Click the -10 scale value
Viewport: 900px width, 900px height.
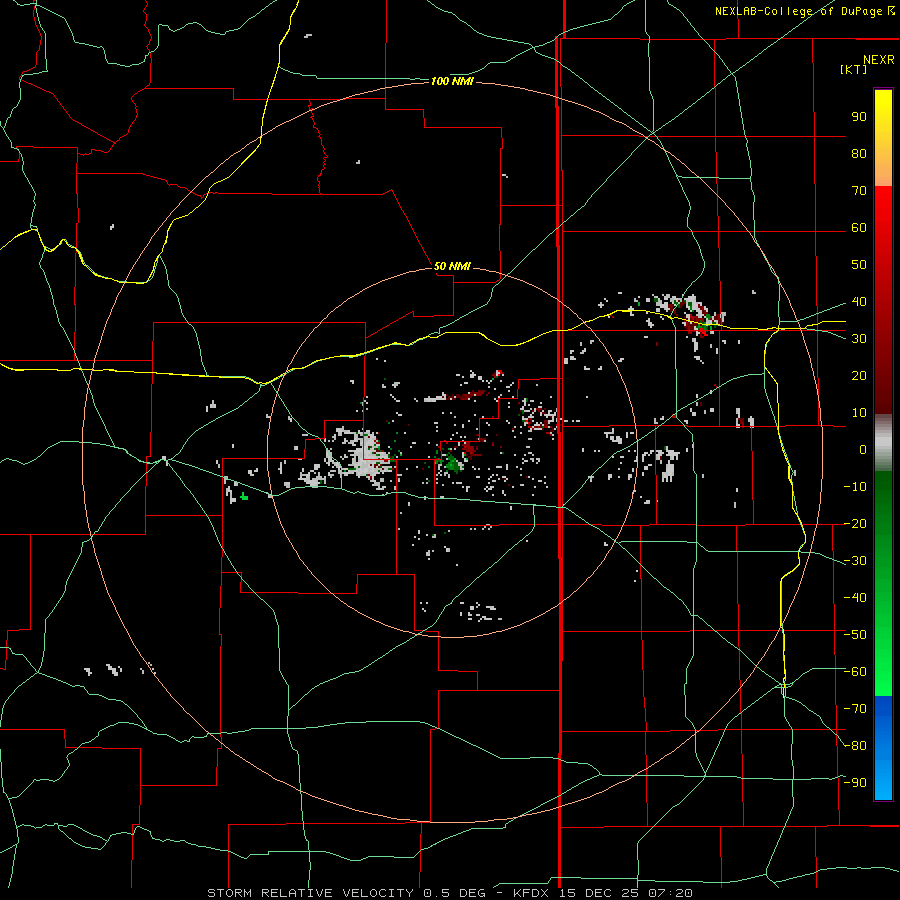(x=855, y=487)
